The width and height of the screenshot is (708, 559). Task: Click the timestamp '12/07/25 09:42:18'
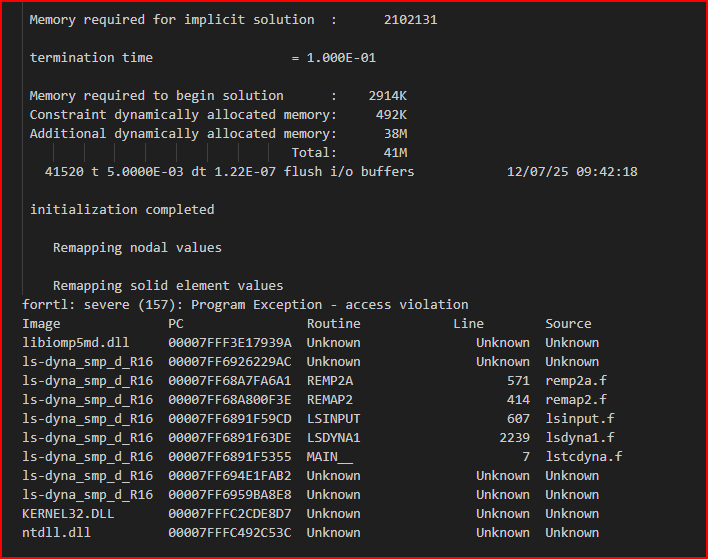(x=572, y=171)
